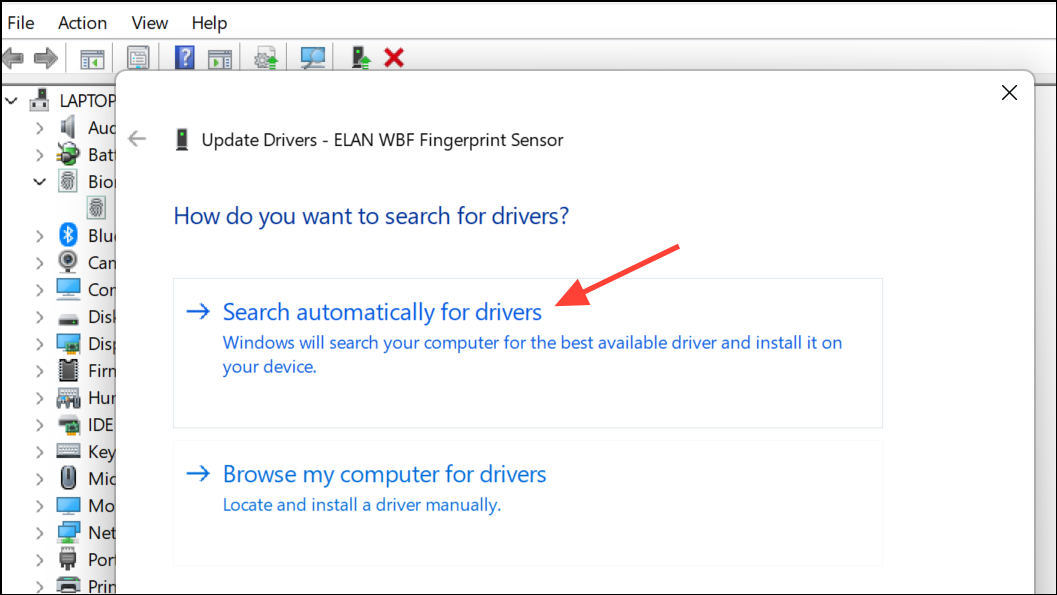Open the Action menu

[x=83, y=22]
